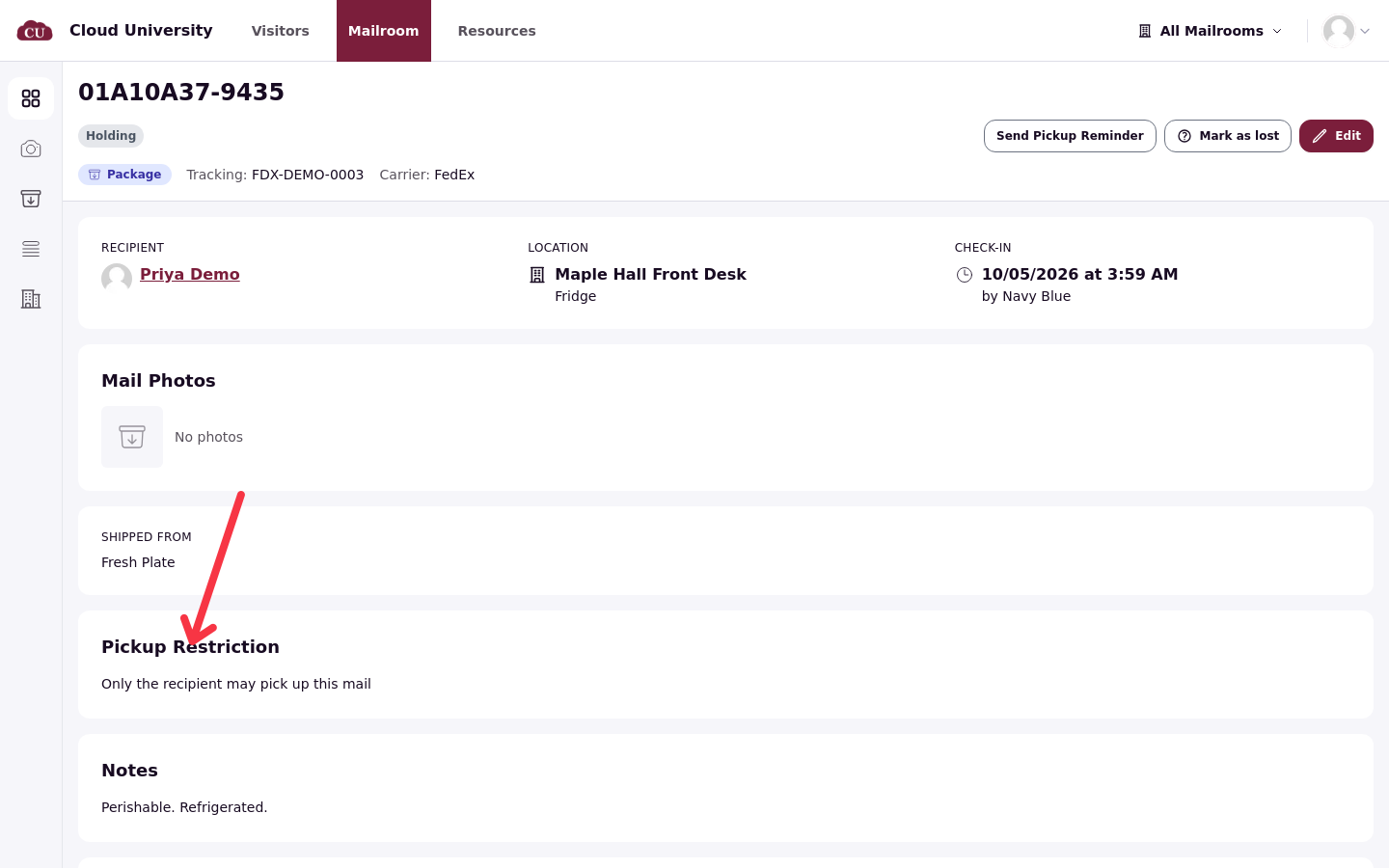Click the Fresh Plate shipper text
The height and width of the screenshot is (868, 1389).
point(138,562)
